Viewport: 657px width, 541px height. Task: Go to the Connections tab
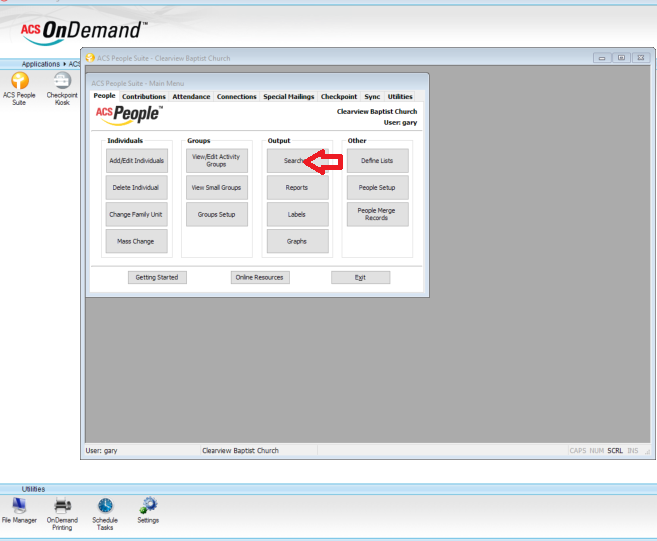[236, 96]
